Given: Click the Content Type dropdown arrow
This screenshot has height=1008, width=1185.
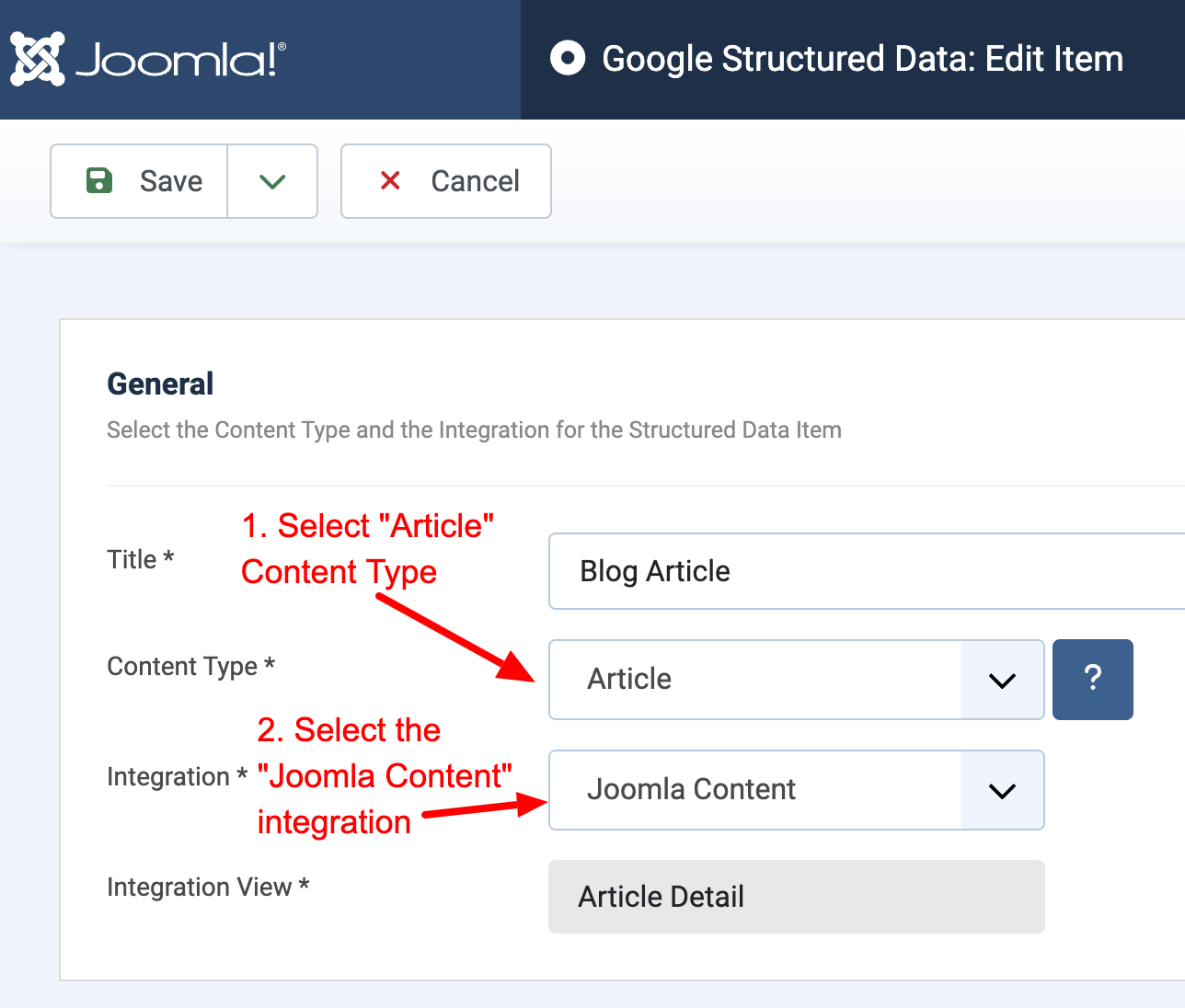Looking at the screenshot, I should point(1002,680).
